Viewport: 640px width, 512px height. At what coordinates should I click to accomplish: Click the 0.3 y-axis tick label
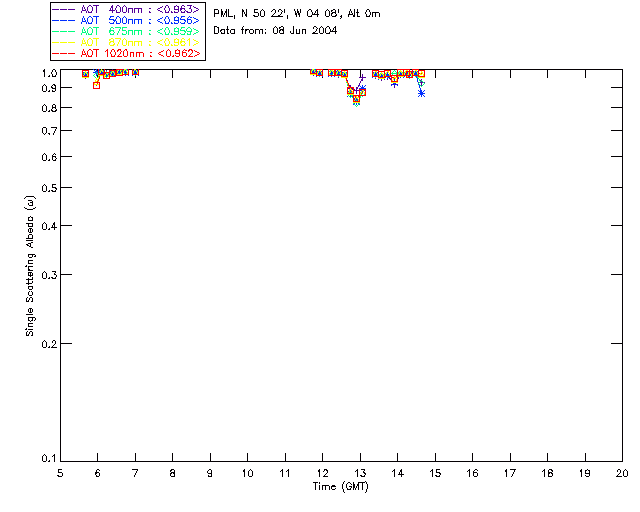coord(49,275)
